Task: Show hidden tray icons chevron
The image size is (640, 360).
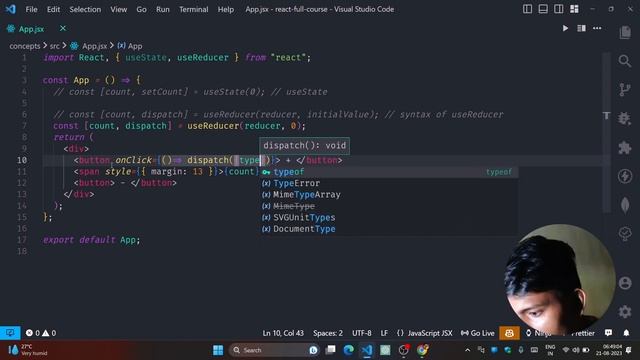Action: point(468,350)
